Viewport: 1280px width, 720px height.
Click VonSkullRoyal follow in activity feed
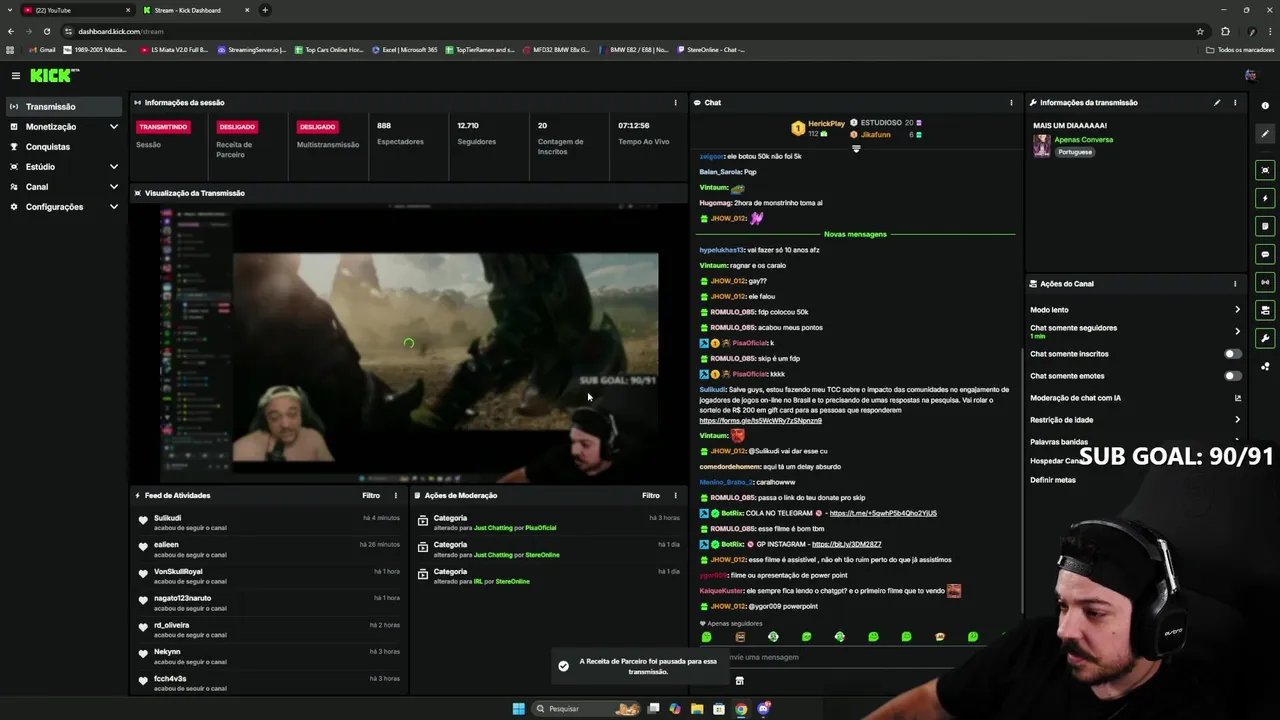270,575
